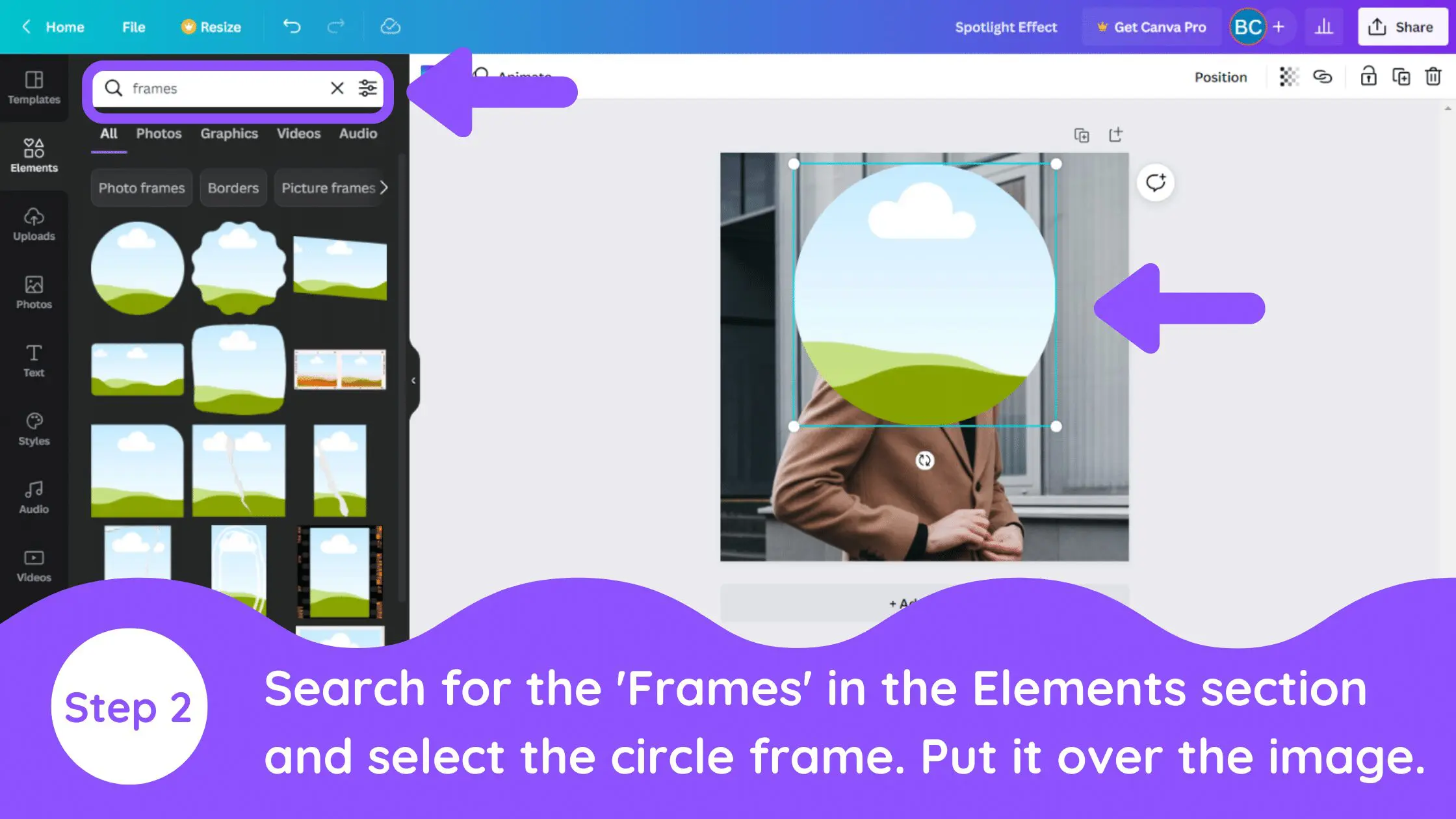The image size is (1456, 819).
Task: Switch to Graphics tab in Elements
Action: coord(229,133)
